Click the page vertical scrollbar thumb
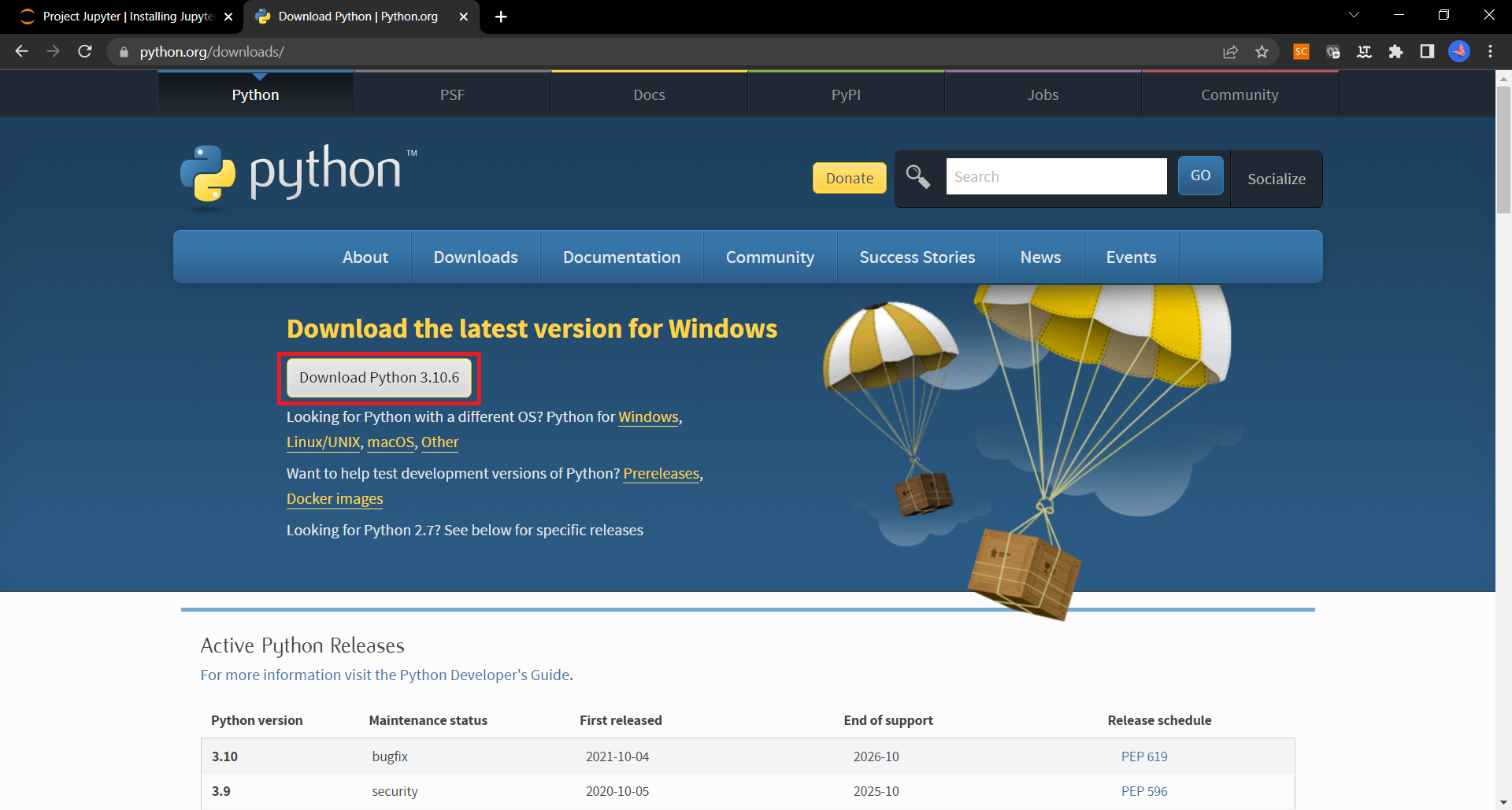The image size is (1512, 810). tap(1503, 150)
